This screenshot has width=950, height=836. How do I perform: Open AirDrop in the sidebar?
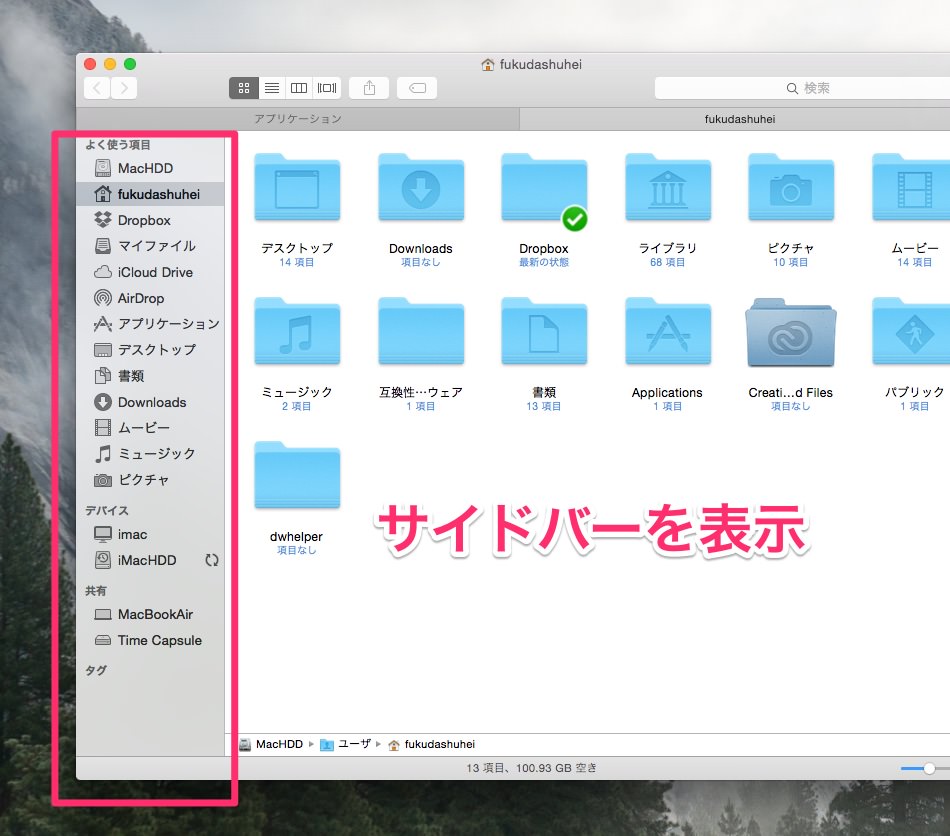coord(150,298)
